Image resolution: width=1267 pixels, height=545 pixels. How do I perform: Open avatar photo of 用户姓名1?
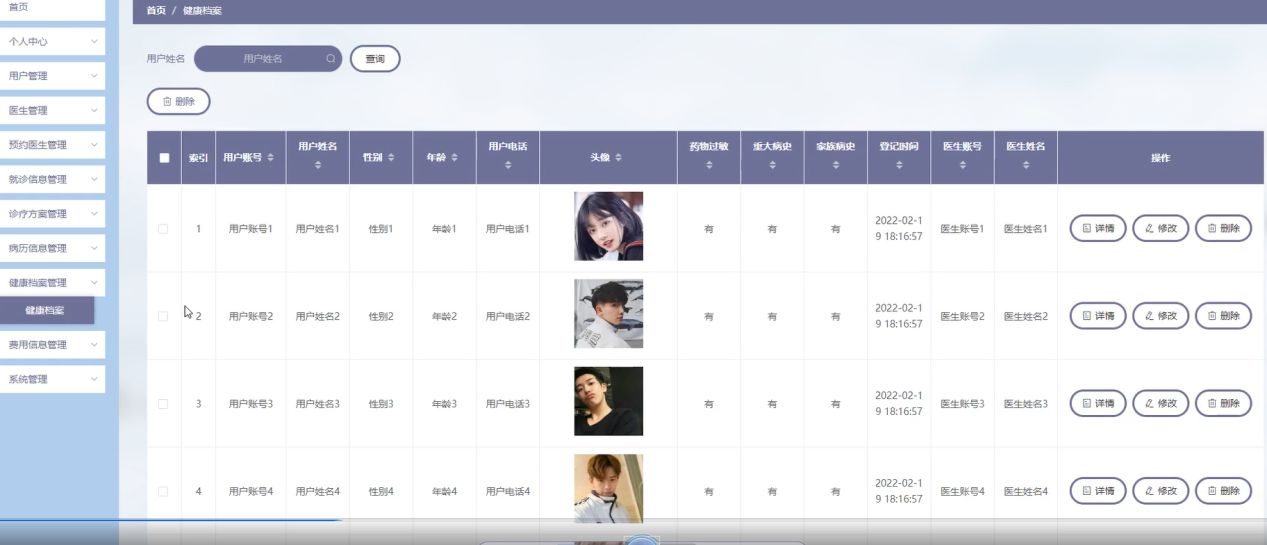(x=608, y=226)
